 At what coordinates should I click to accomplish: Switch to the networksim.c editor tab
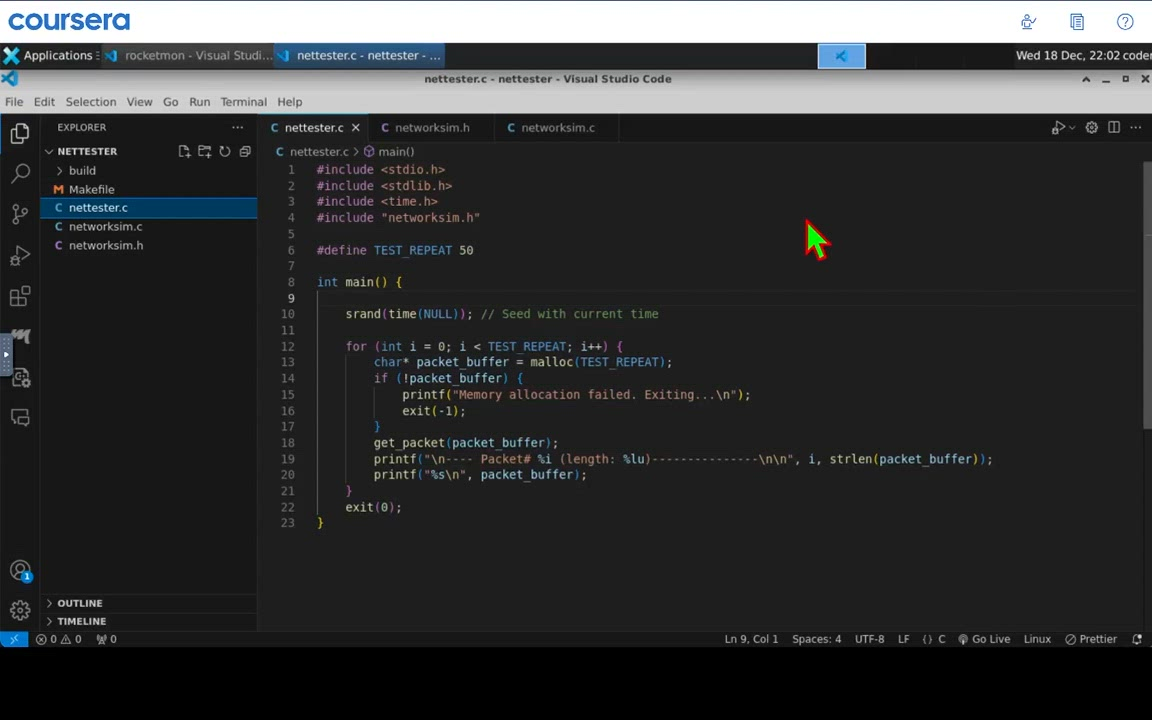tap(557, 128)
